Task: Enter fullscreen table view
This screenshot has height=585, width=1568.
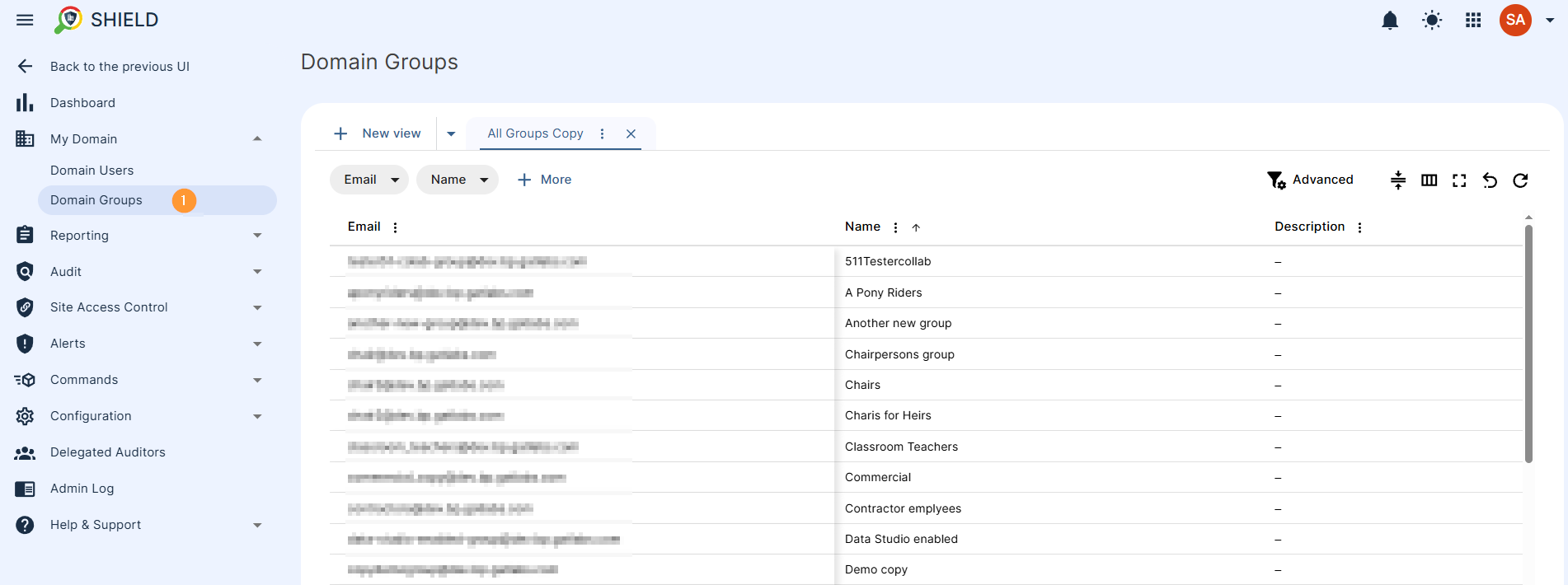Action: 1459,180
